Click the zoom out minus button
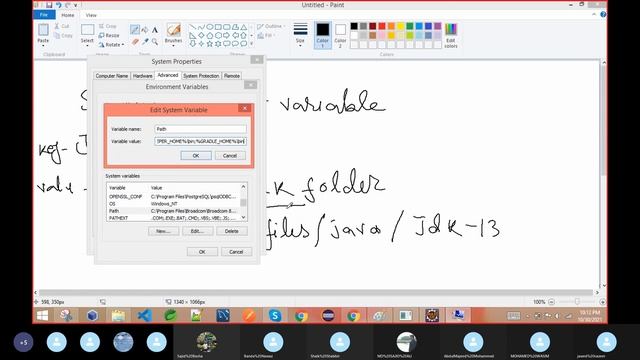 (x=551, y=302)
